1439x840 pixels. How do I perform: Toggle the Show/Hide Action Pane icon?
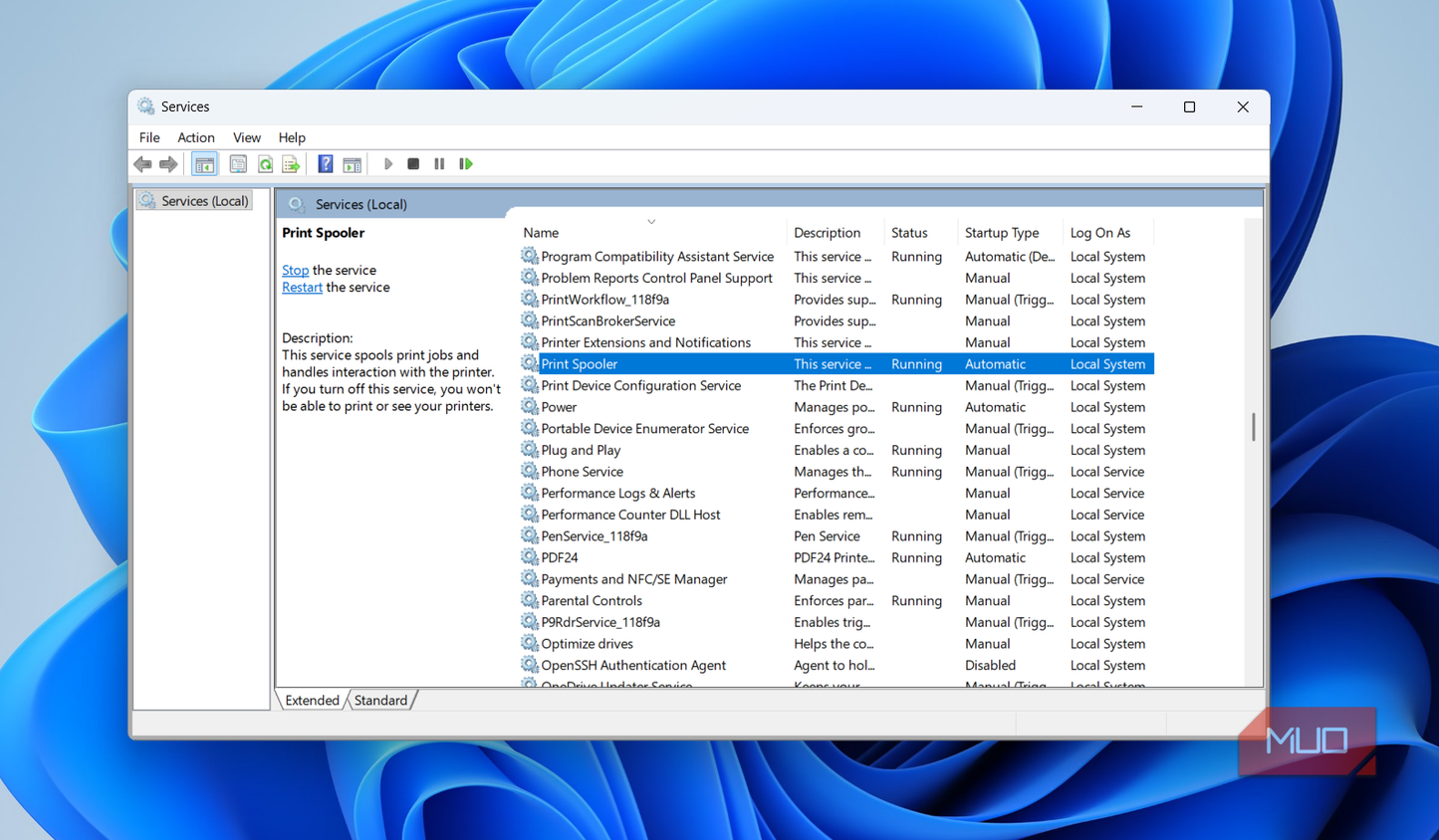pos(352,164)
